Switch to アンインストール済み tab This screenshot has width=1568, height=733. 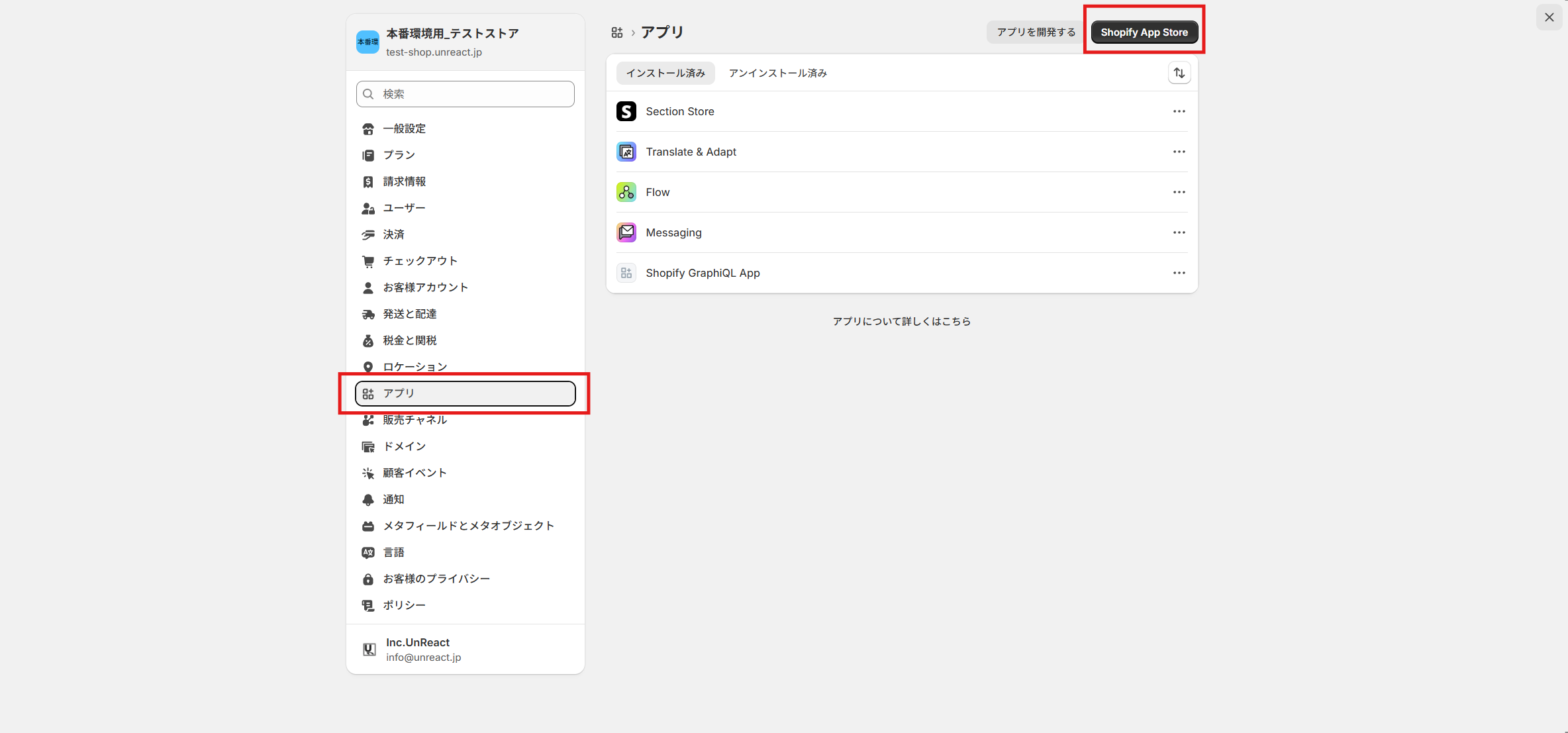(x=777, y=73)
